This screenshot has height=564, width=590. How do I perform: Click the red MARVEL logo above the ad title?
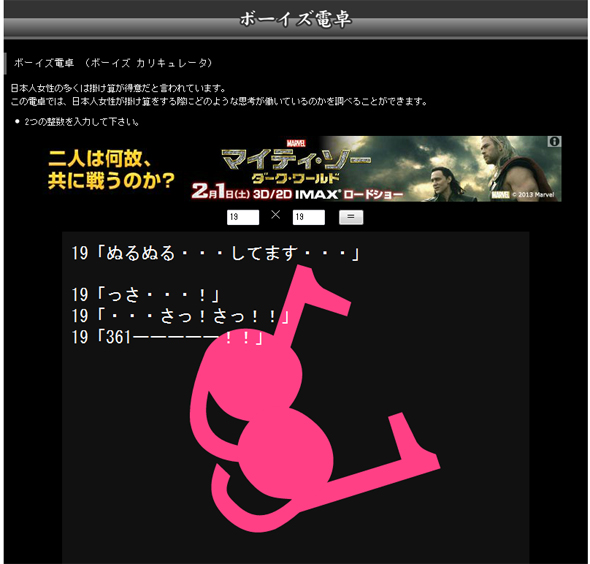(x=296, y=143)
